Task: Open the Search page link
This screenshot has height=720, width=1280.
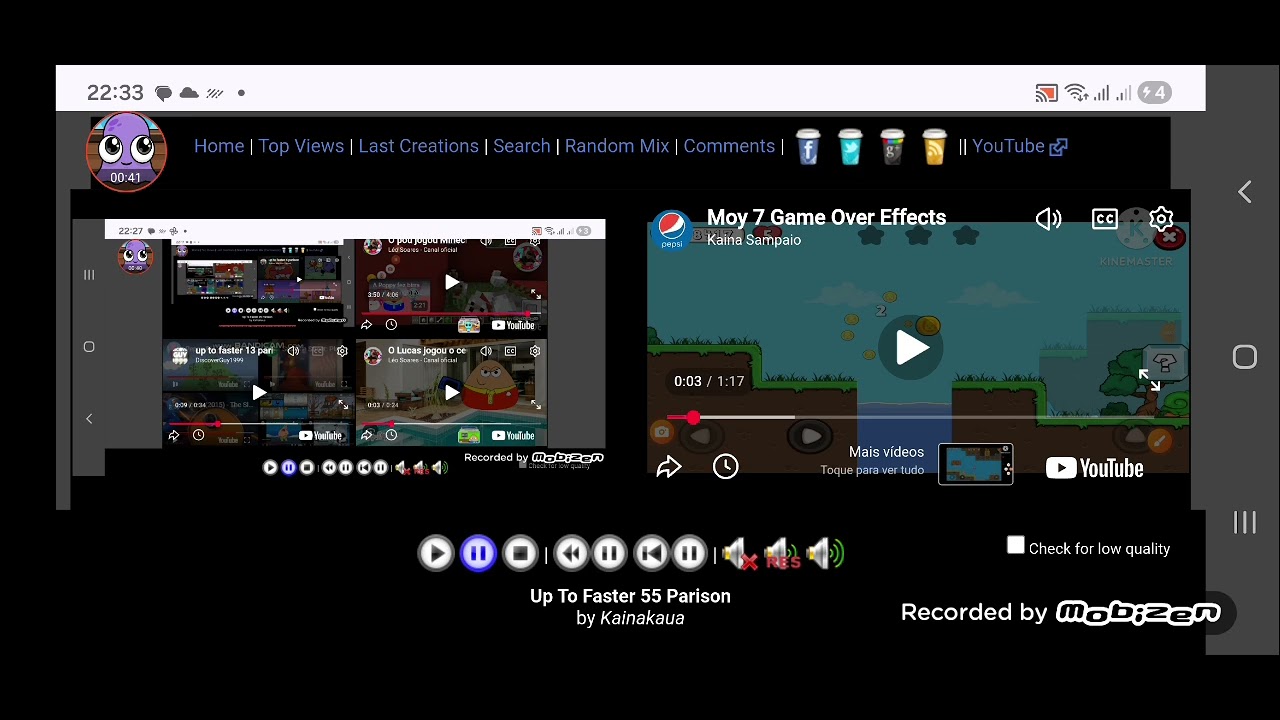Action: coord(521,146)
